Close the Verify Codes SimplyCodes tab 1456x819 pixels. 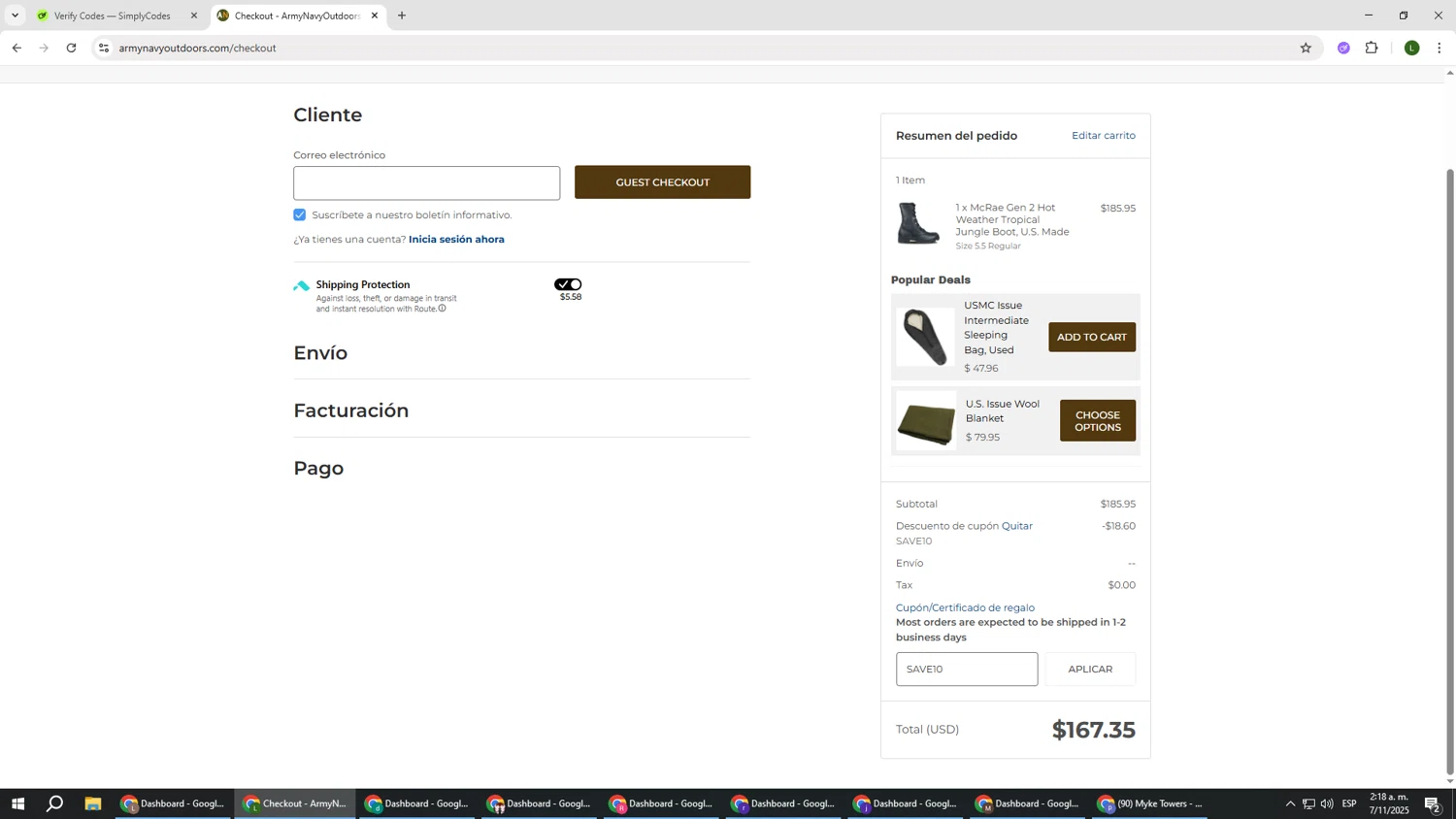pyautogui.click(x=194, y=16)
